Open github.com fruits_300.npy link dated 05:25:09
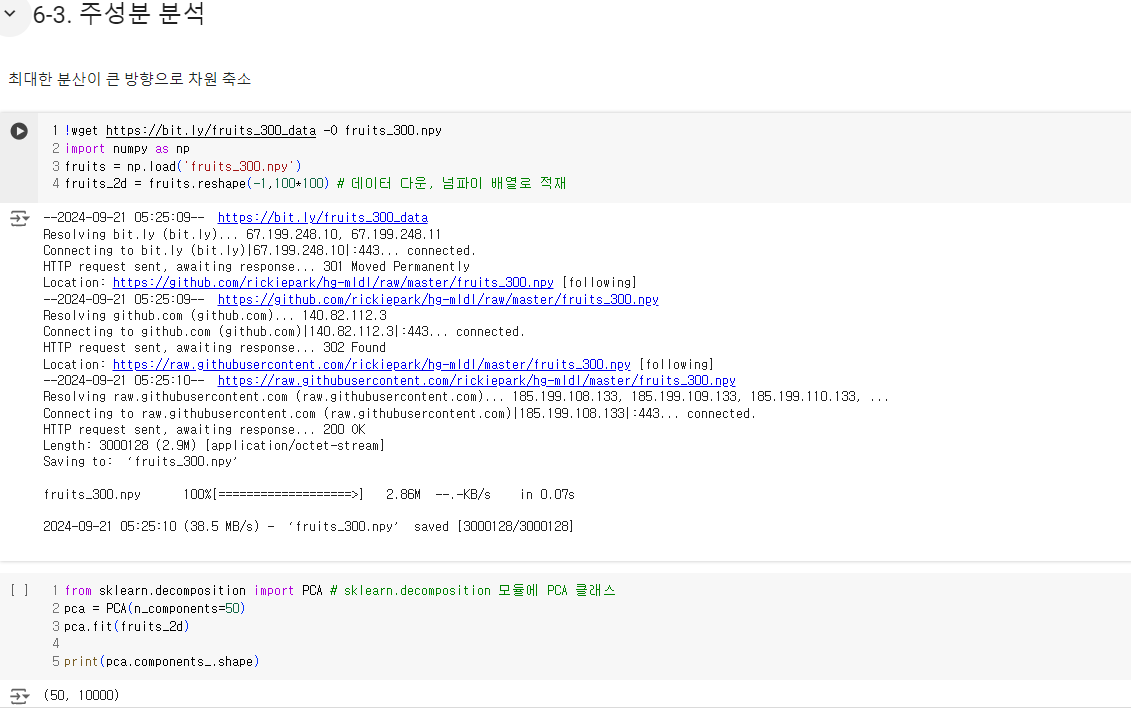This screenshot has width=1131, height=713. pos(438,299)
